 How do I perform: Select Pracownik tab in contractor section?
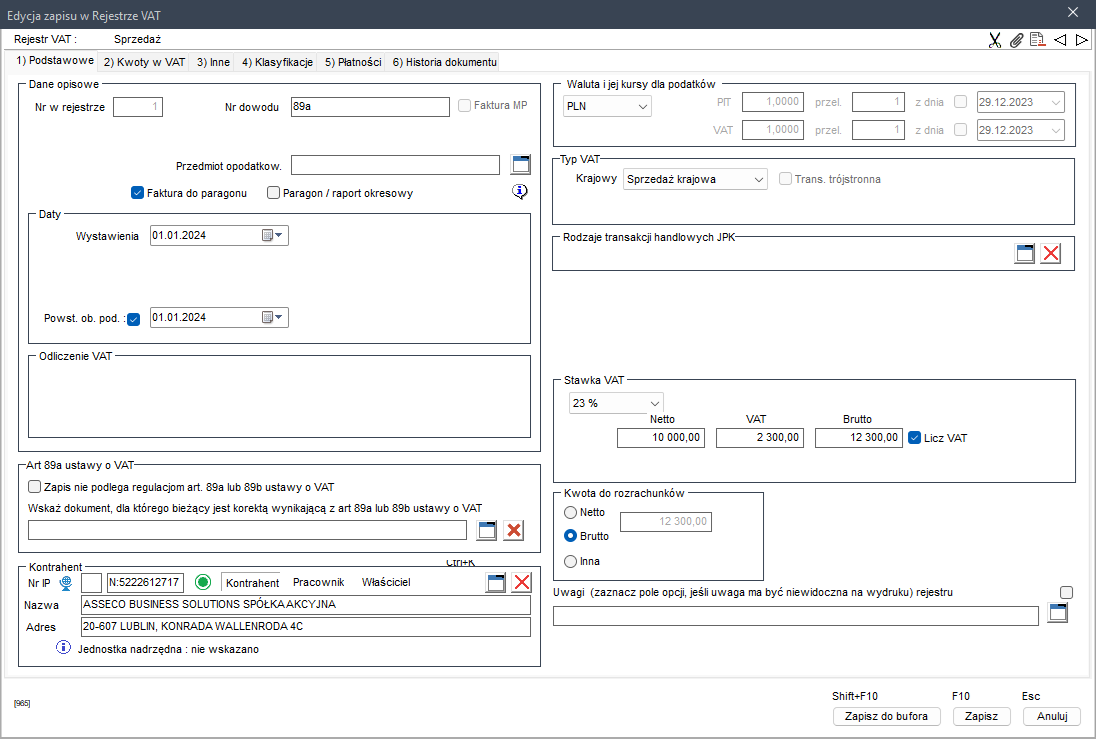coord(319,582)
